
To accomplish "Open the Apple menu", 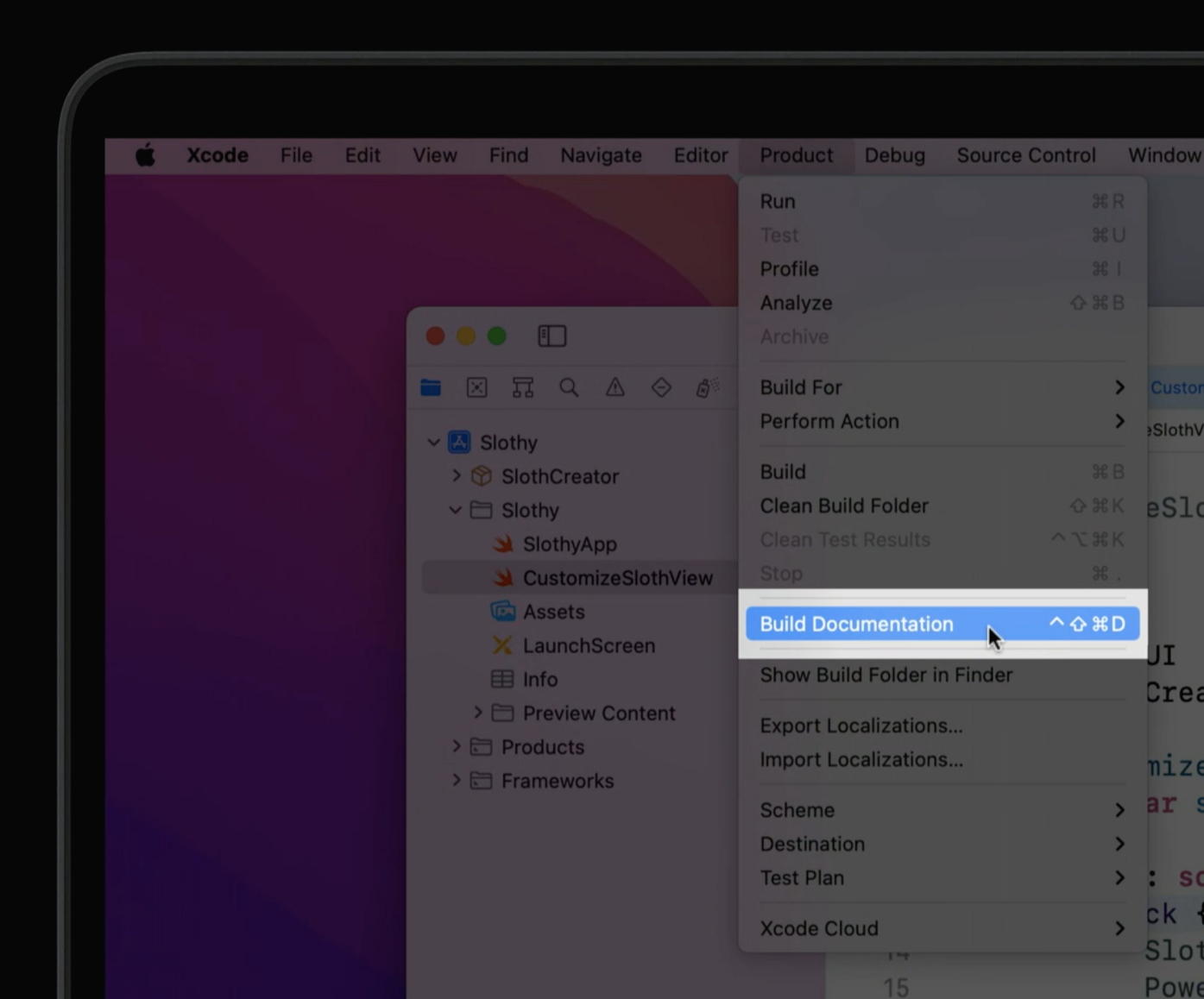I will 145,155.
